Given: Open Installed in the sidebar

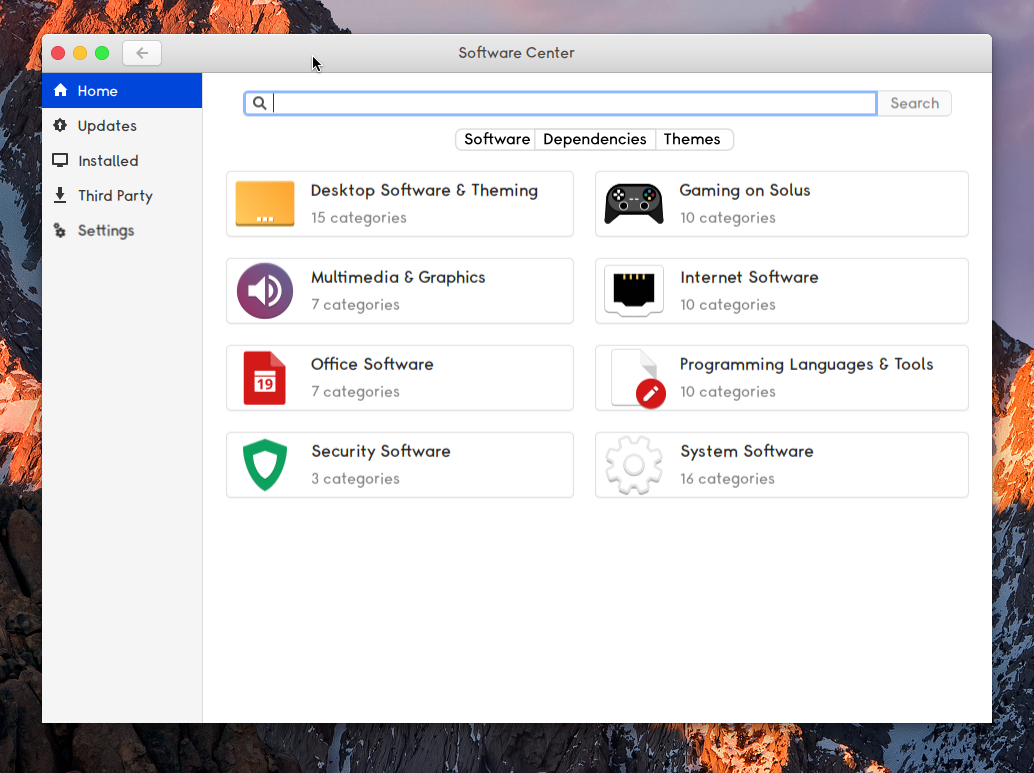Looking at the screenshot, I should [x=108, y=161].
